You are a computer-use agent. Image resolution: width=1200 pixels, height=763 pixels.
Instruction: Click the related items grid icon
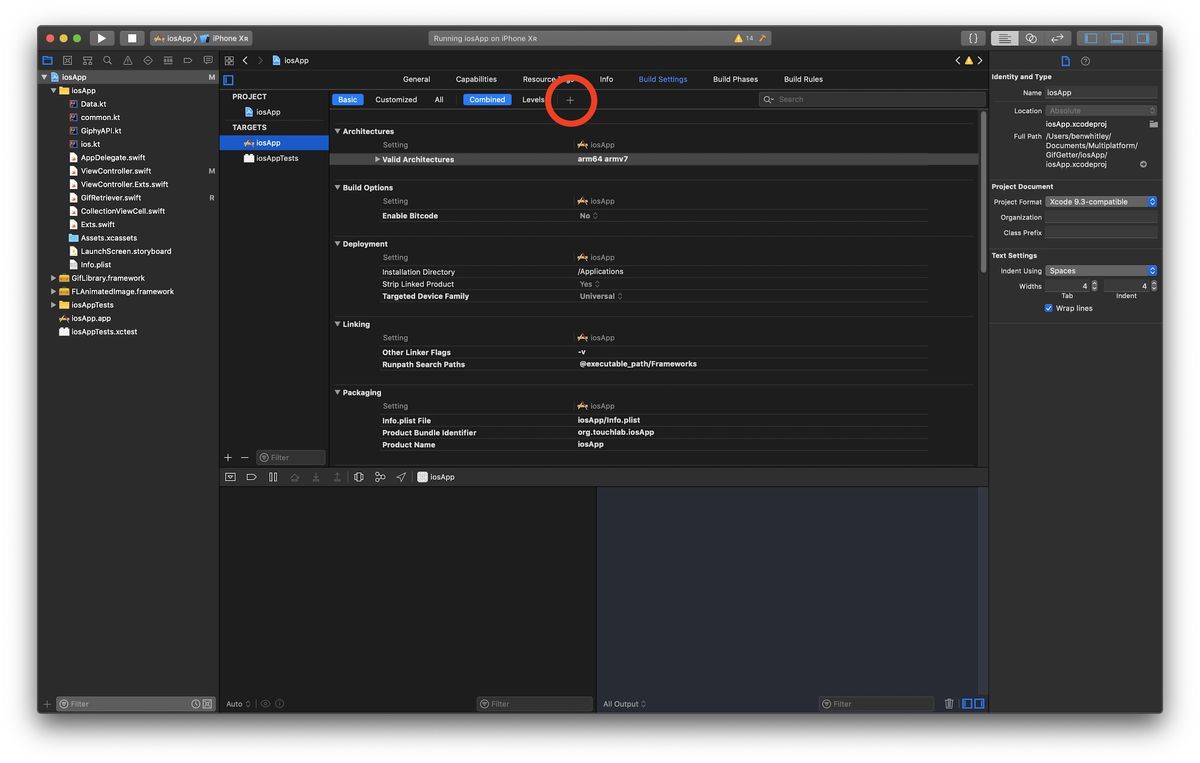pos(229,60)
